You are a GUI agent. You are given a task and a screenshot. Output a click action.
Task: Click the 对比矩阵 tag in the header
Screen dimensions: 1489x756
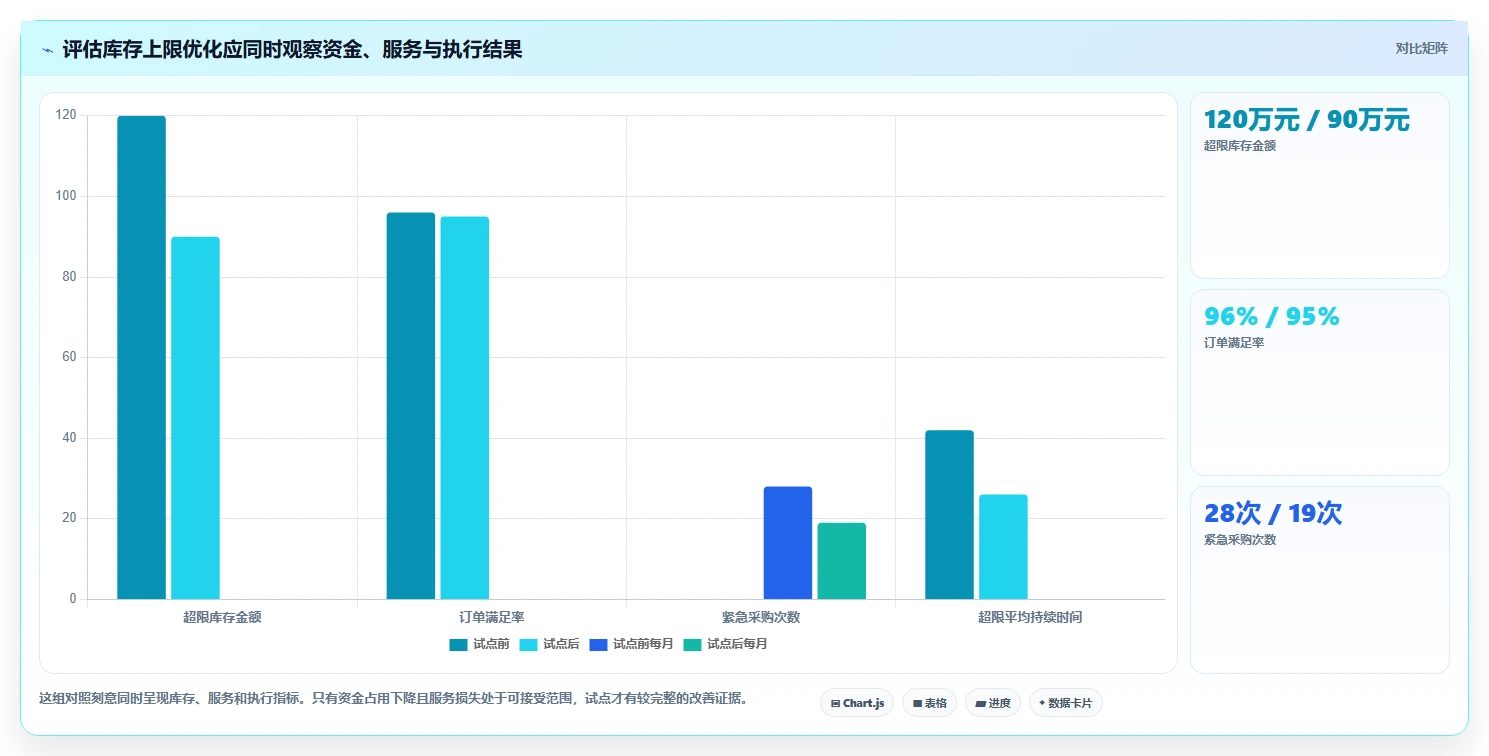pyautogui.click(x=1421, y=48)
